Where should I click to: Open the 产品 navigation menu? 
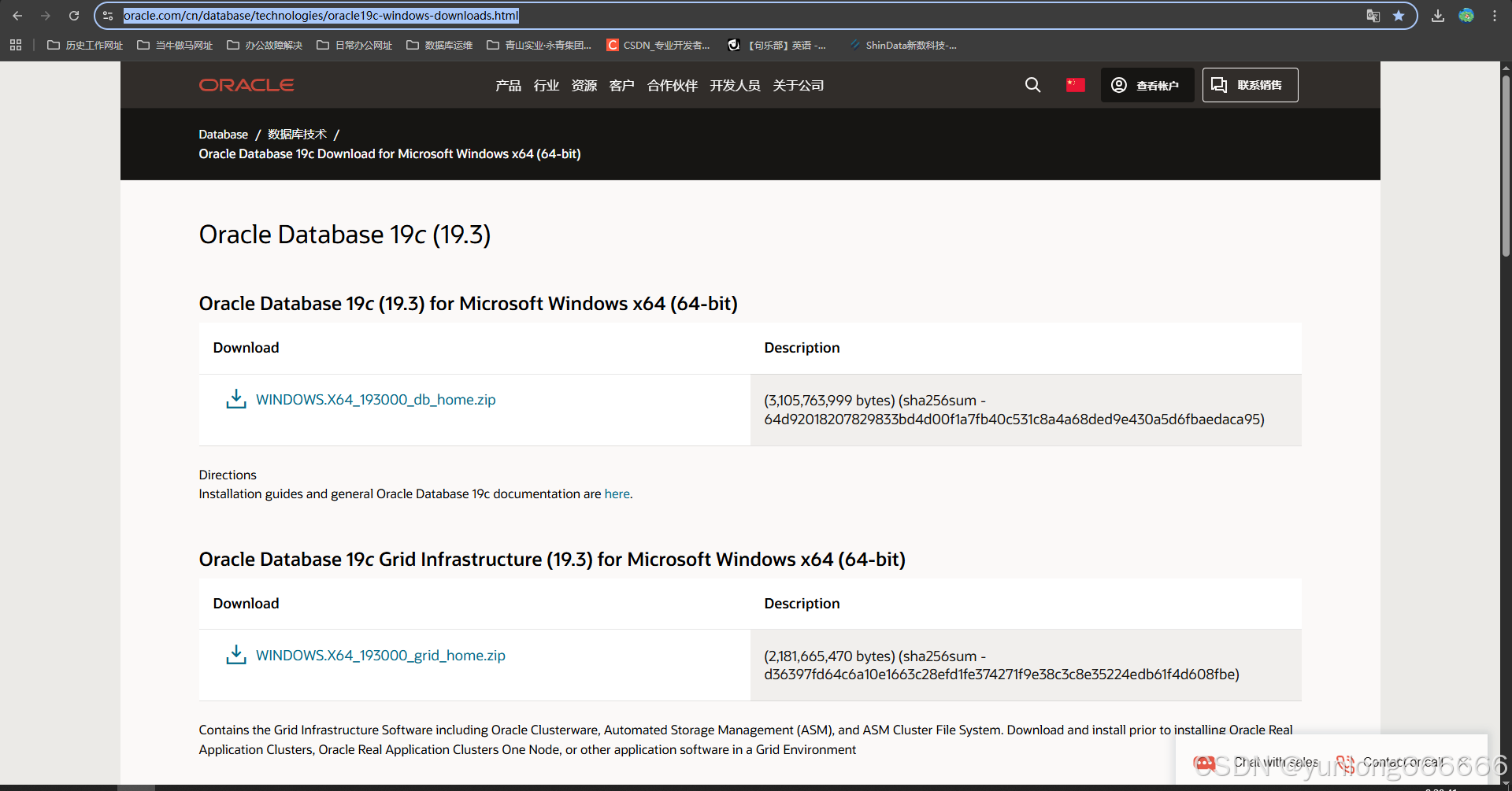[x=508, y=85]
